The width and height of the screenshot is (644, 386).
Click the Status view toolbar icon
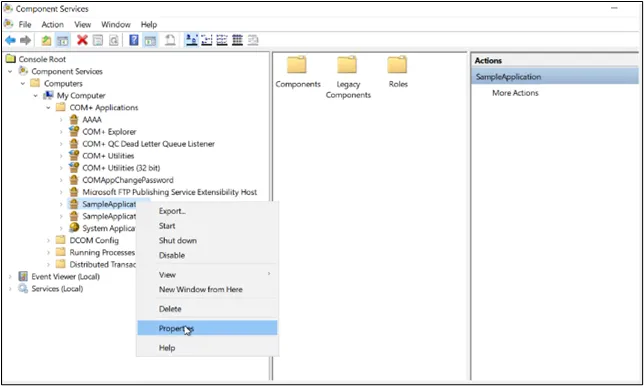click(253, 40)
